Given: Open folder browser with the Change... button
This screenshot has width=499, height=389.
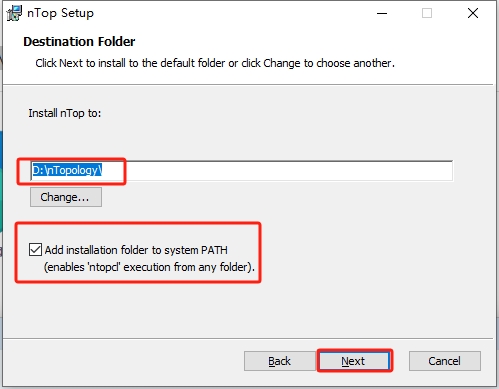Looking at the screenshot, I should coord(66,197).
